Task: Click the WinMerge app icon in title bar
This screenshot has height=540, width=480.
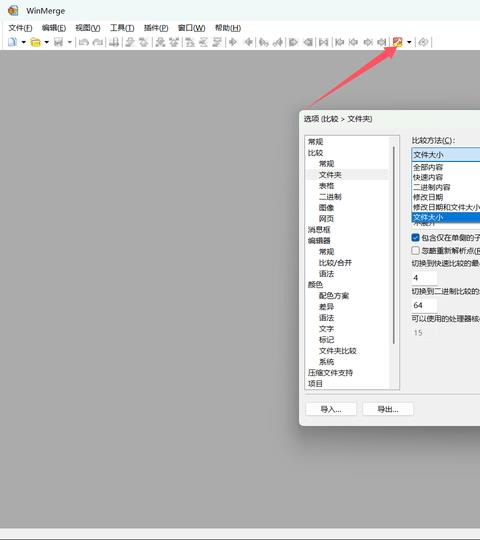Action: click(x=13, y=11)
